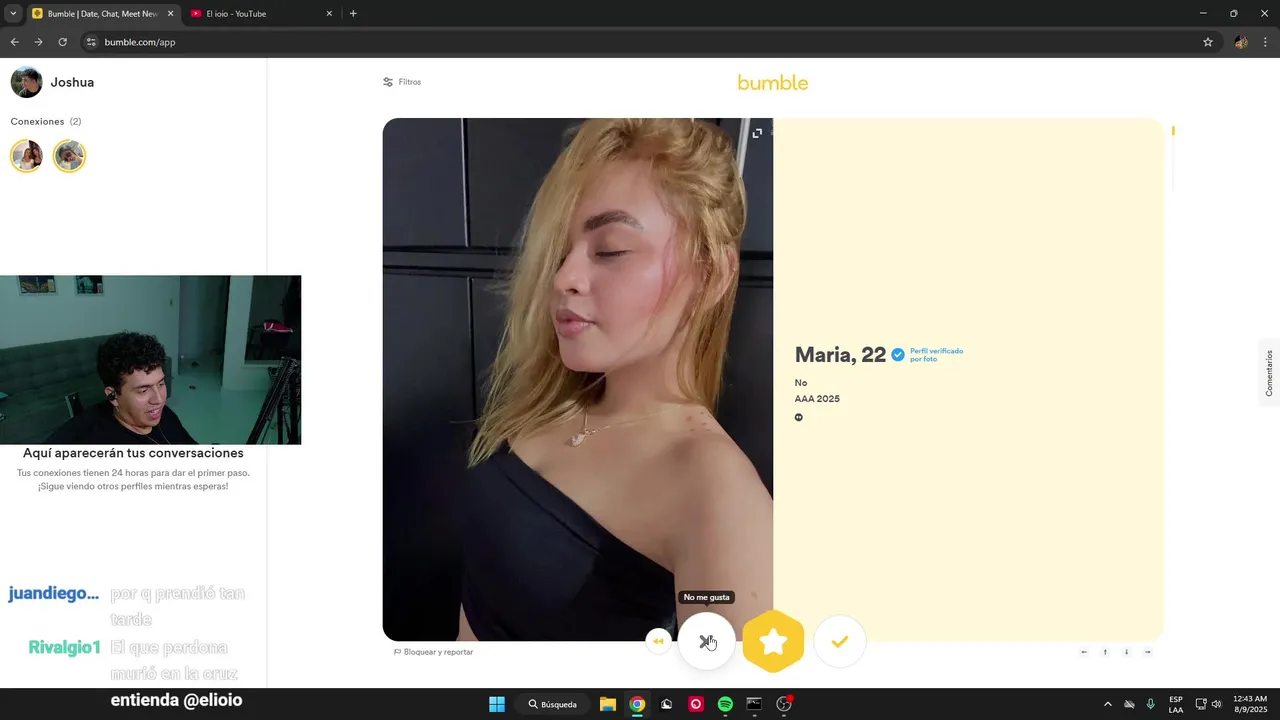Click the photo-verified badge next to Maria
Screen dimensions: 1280x720
click(898, 355)
